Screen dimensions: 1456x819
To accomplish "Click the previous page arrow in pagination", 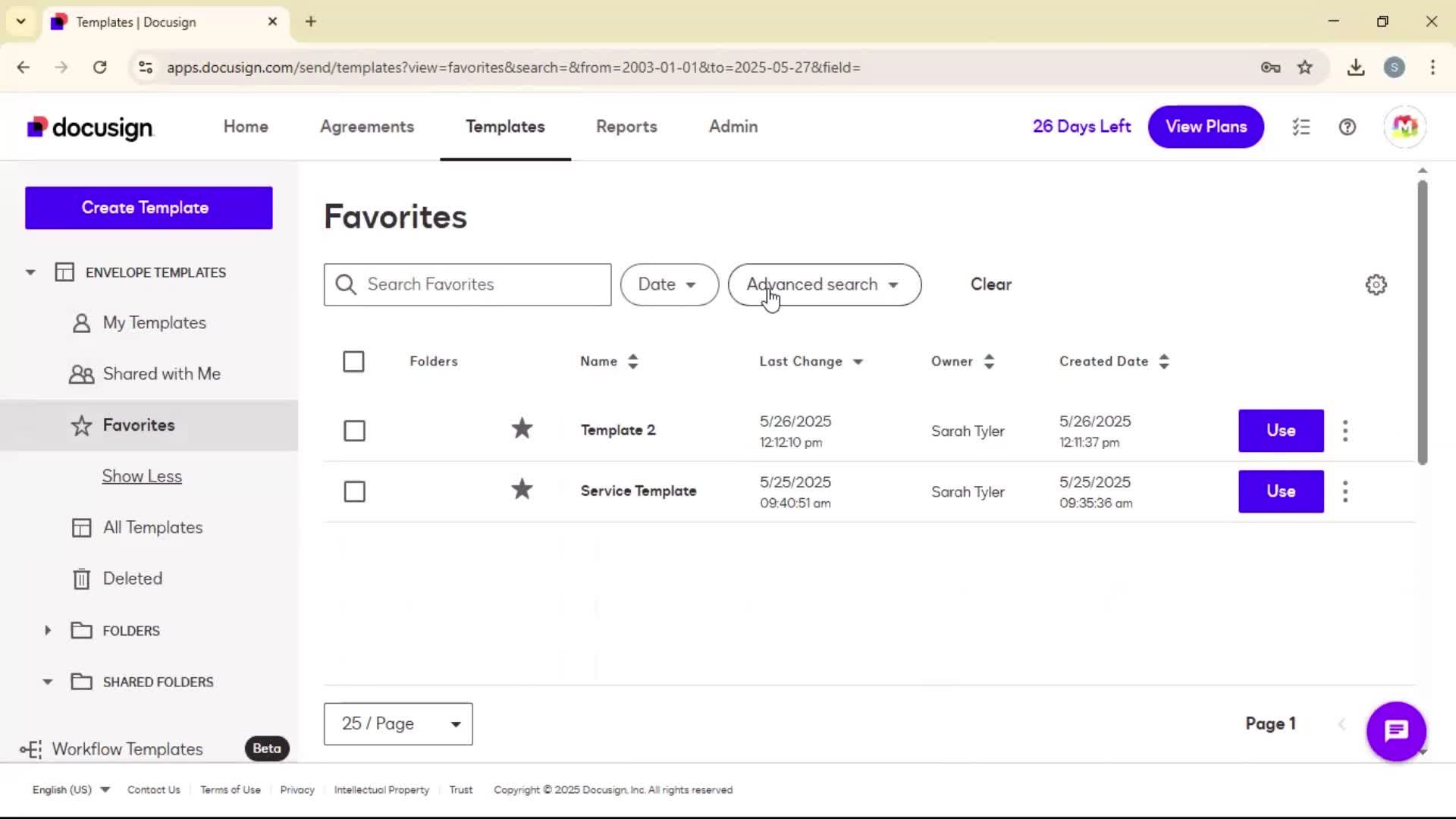I will click(1341, 723).
